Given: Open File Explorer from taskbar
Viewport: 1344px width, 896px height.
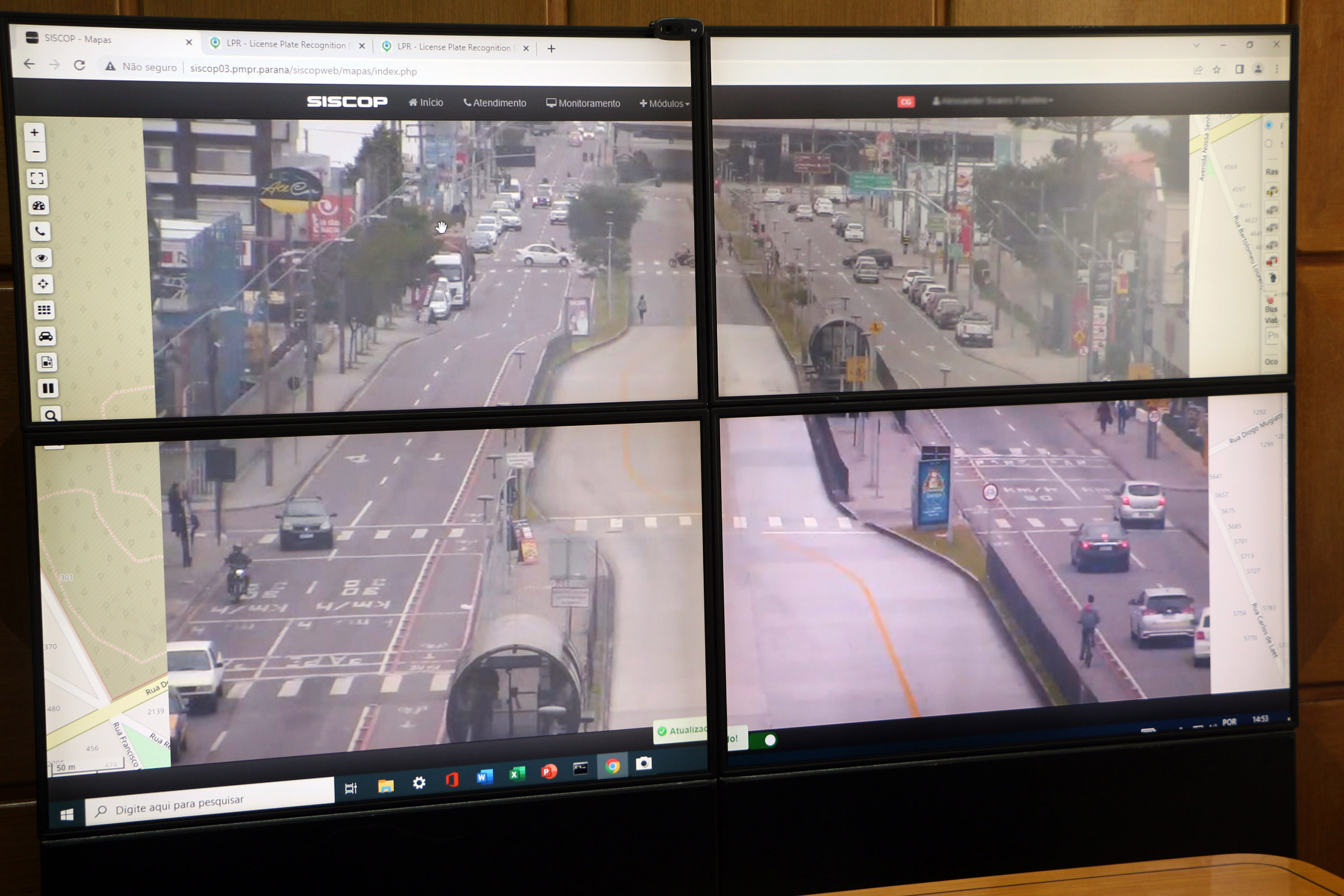Looking at the screenshot, I should point(386,786).
